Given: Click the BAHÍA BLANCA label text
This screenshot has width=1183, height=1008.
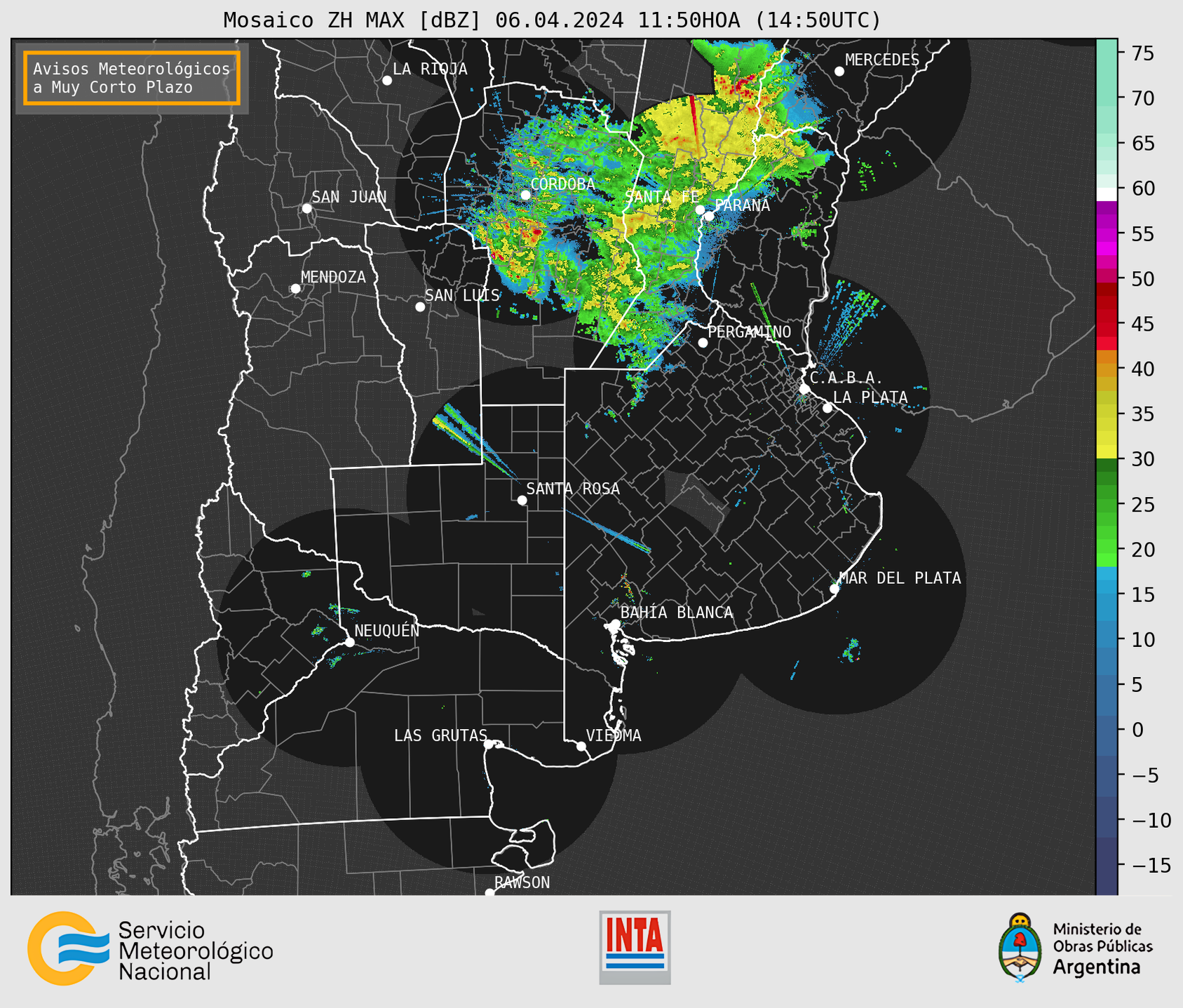Looking at the screenshot, I should (677, 613).
